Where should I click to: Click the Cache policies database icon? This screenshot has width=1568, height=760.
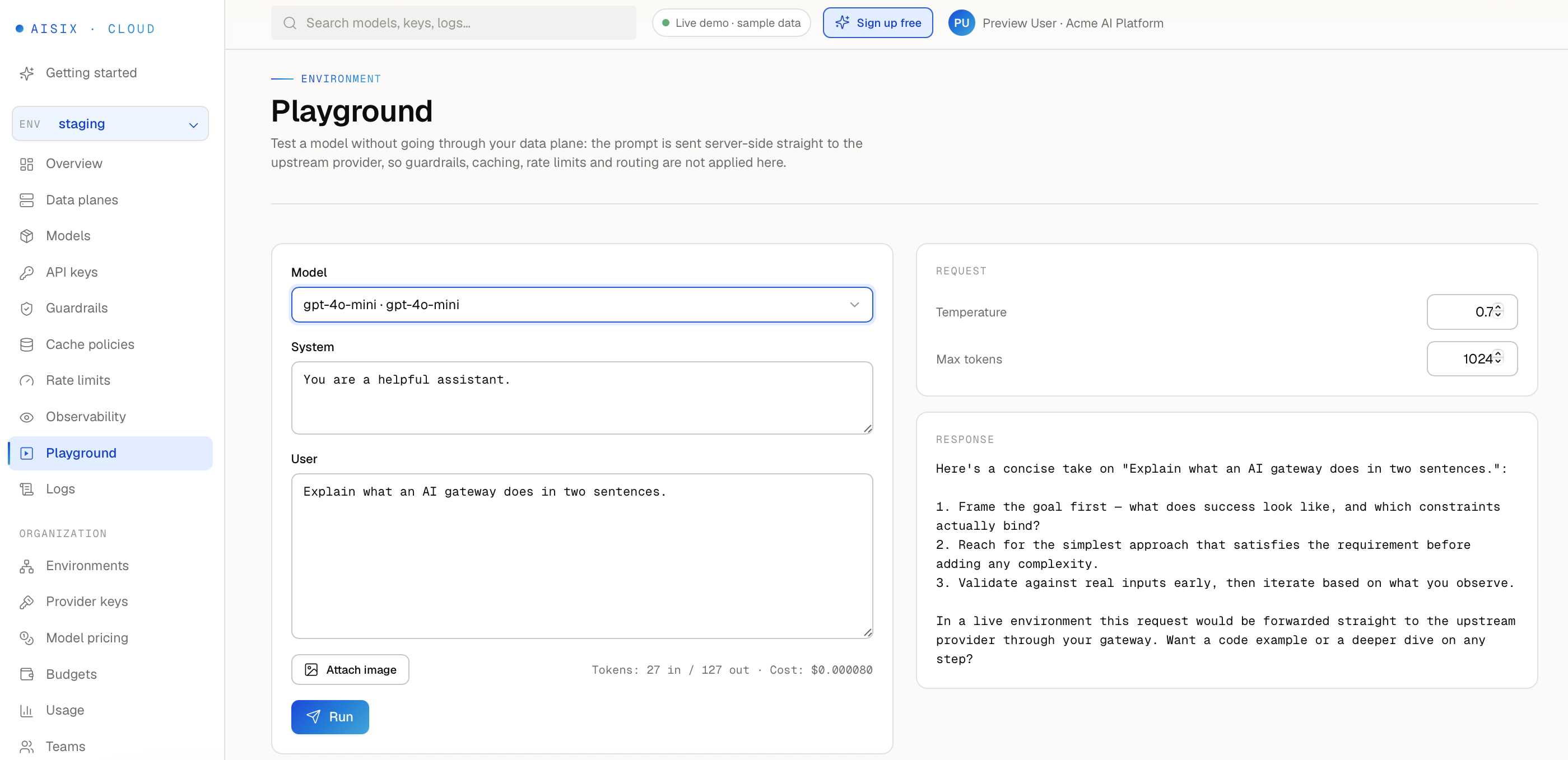26,344
